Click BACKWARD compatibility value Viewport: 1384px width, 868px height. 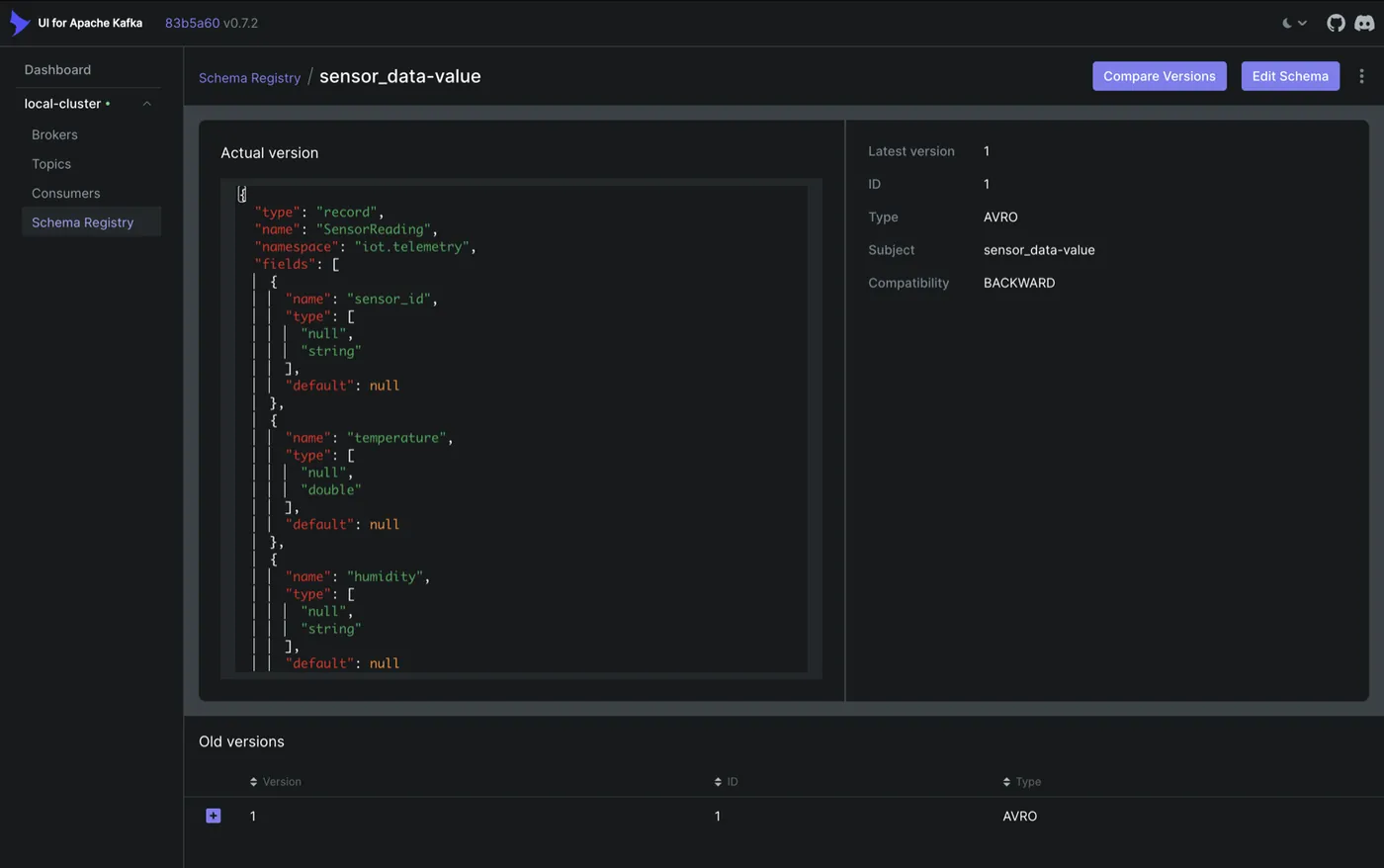[1019, 283]
